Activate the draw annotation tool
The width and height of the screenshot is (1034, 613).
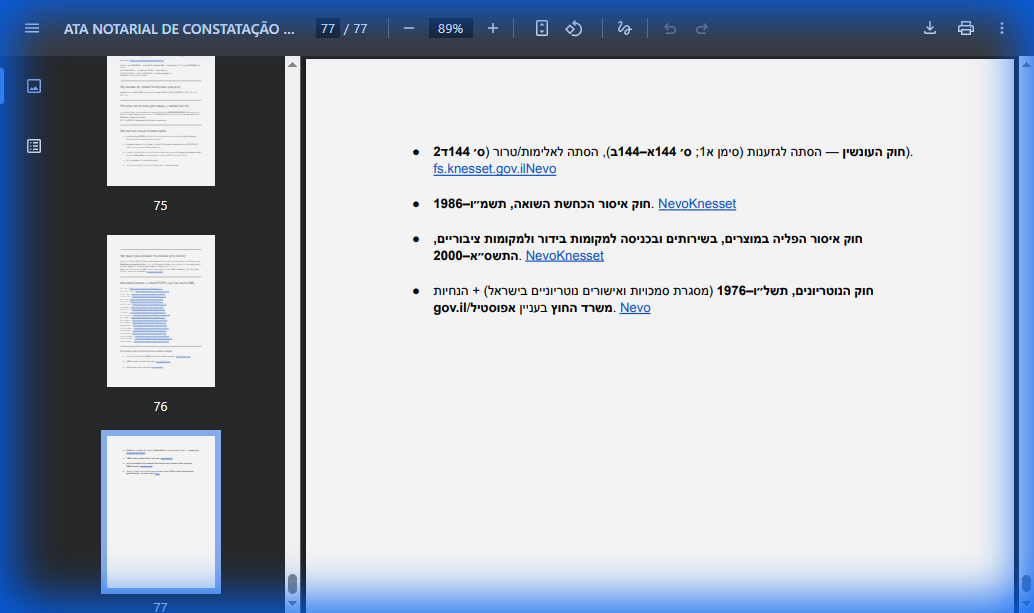click(624, 28)
